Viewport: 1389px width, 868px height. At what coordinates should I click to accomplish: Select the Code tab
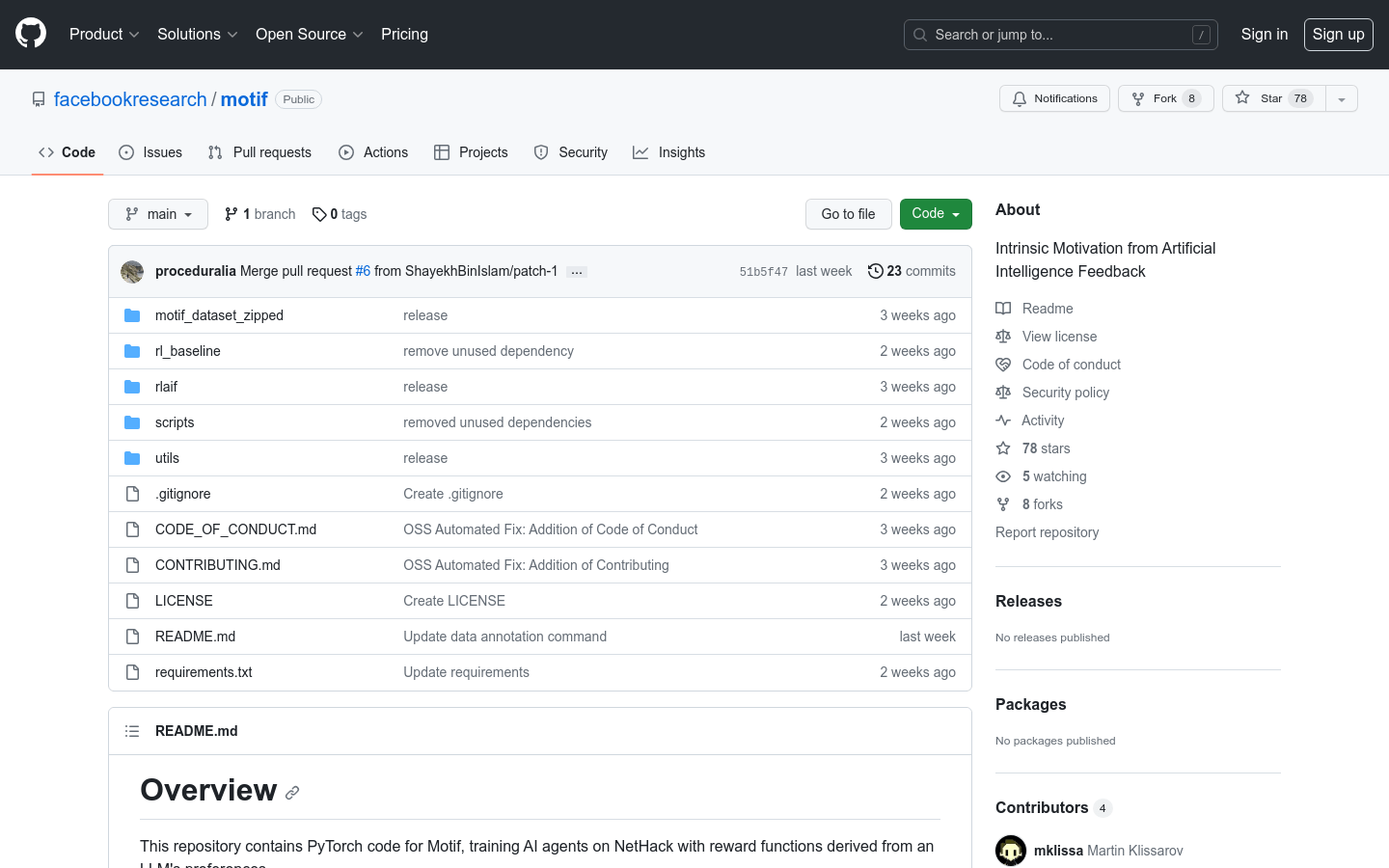[x=67, y=152]
